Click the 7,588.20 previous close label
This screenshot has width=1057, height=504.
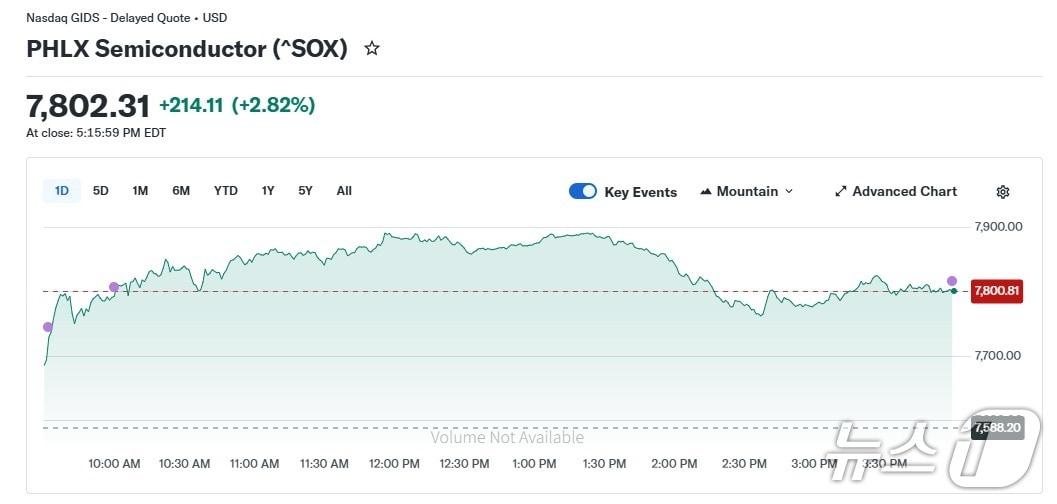[x=997, y=428]
